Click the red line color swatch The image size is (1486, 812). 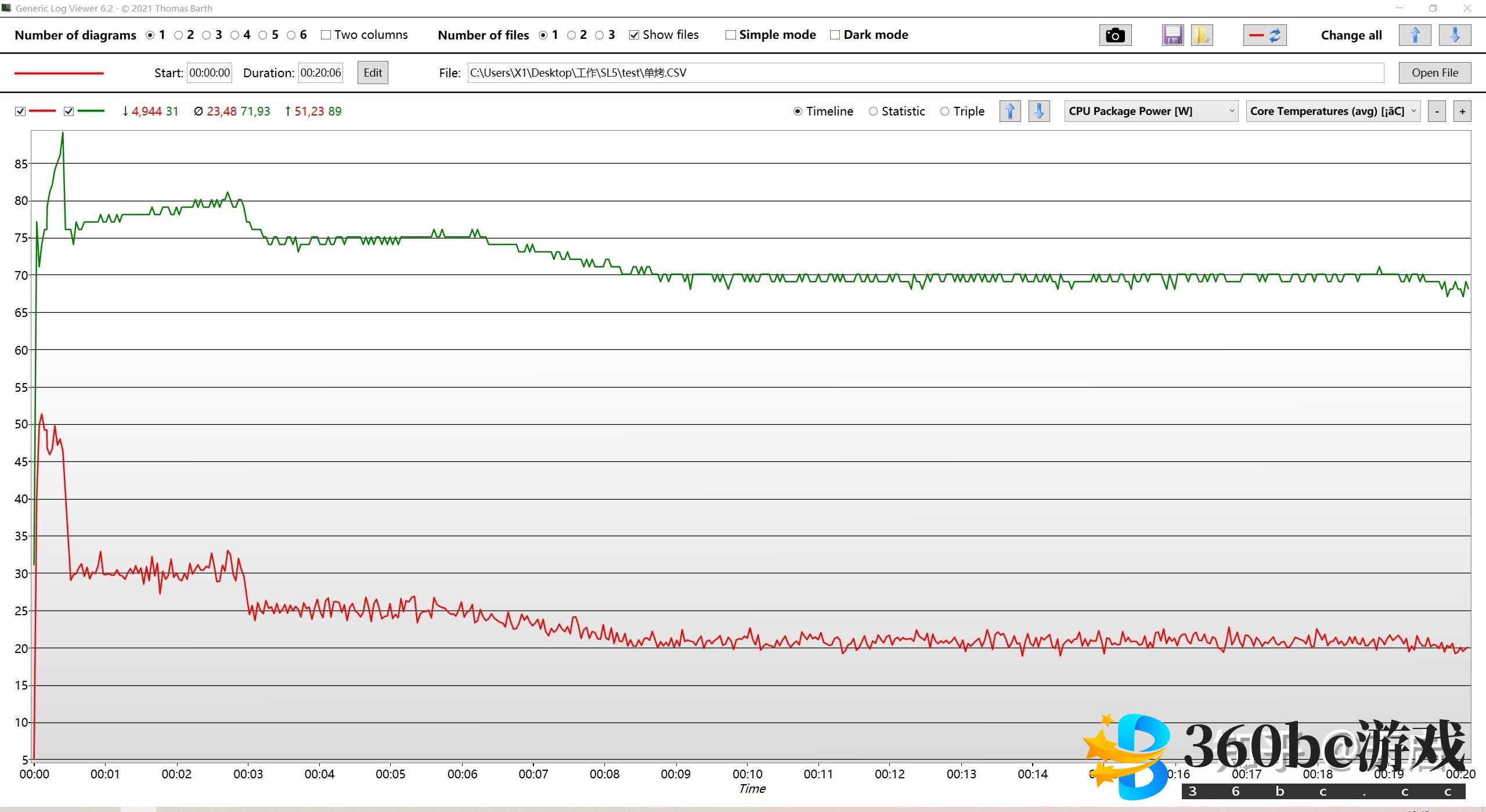click(x=59, y=73)
